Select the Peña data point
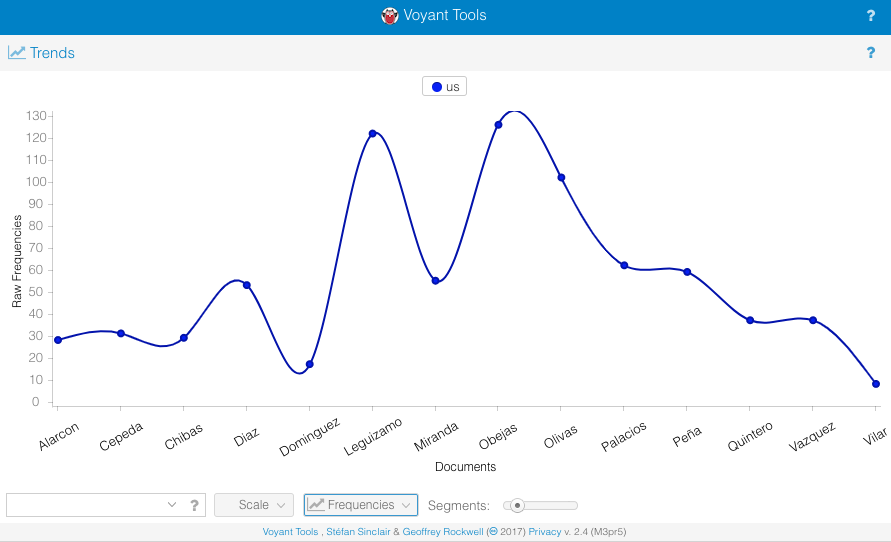The height and width of the screenshot is (542, 891). [x=687, y=272]
